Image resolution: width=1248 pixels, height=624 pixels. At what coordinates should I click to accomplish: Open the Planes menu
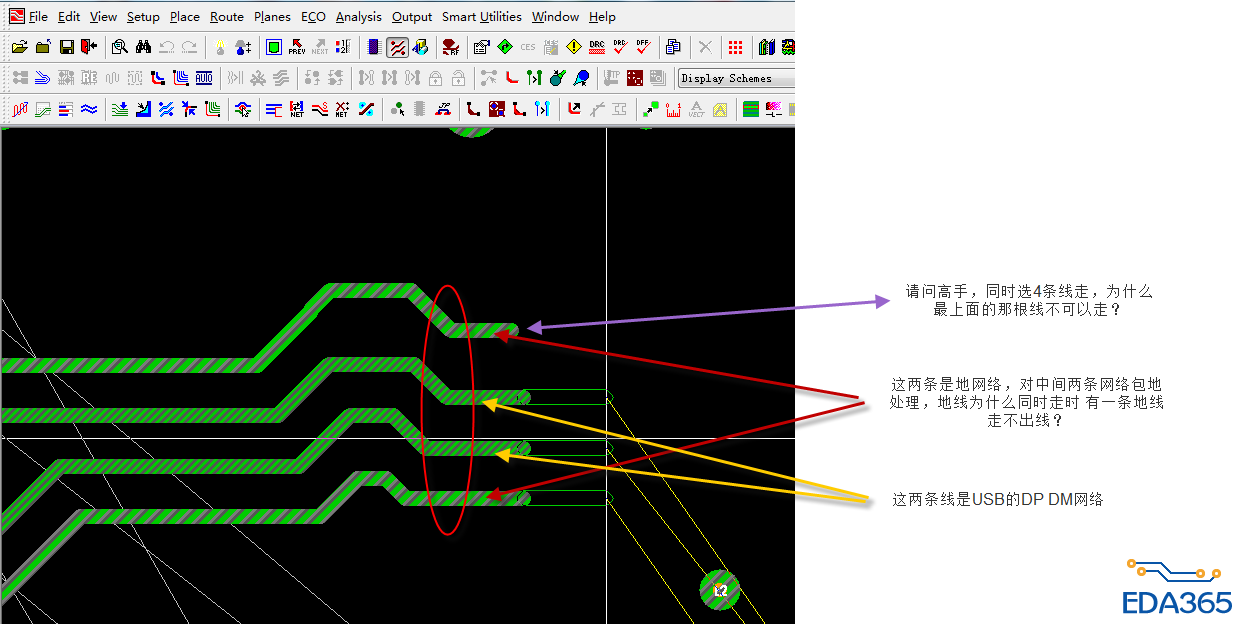pyautogui.click(x=272, y=17)
